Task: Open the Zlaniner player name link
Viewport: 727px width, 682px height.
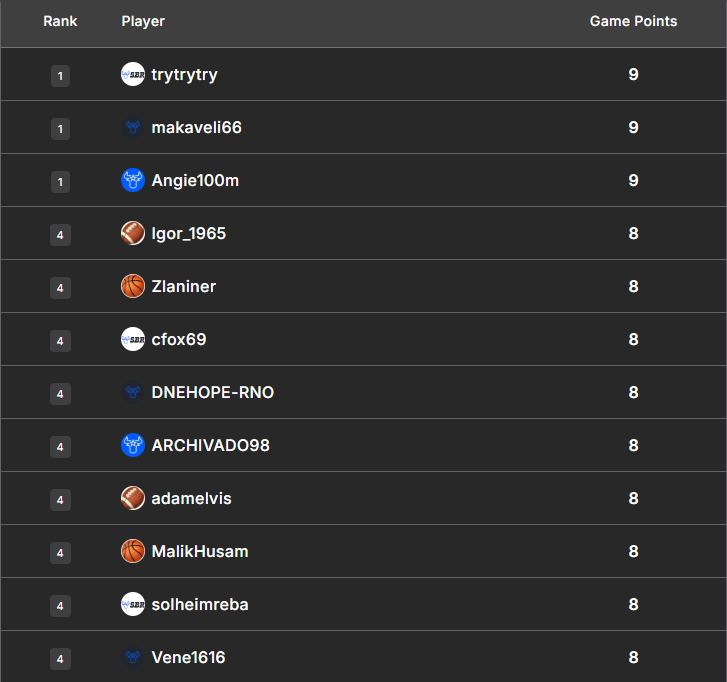Action: (x=183, y=287)
